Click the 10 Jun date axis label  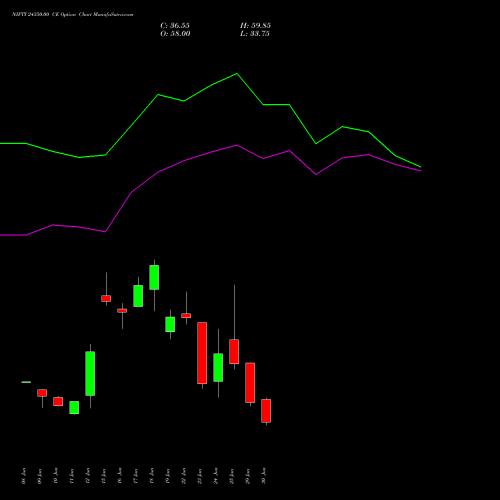coord(56,476)
